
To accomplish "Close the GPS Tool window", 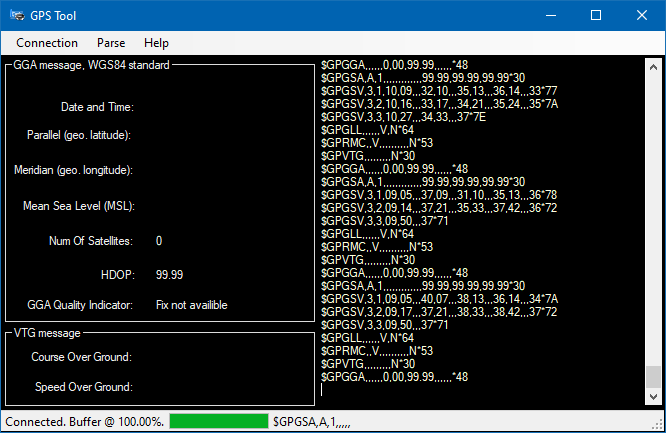I will coord(642,16).
